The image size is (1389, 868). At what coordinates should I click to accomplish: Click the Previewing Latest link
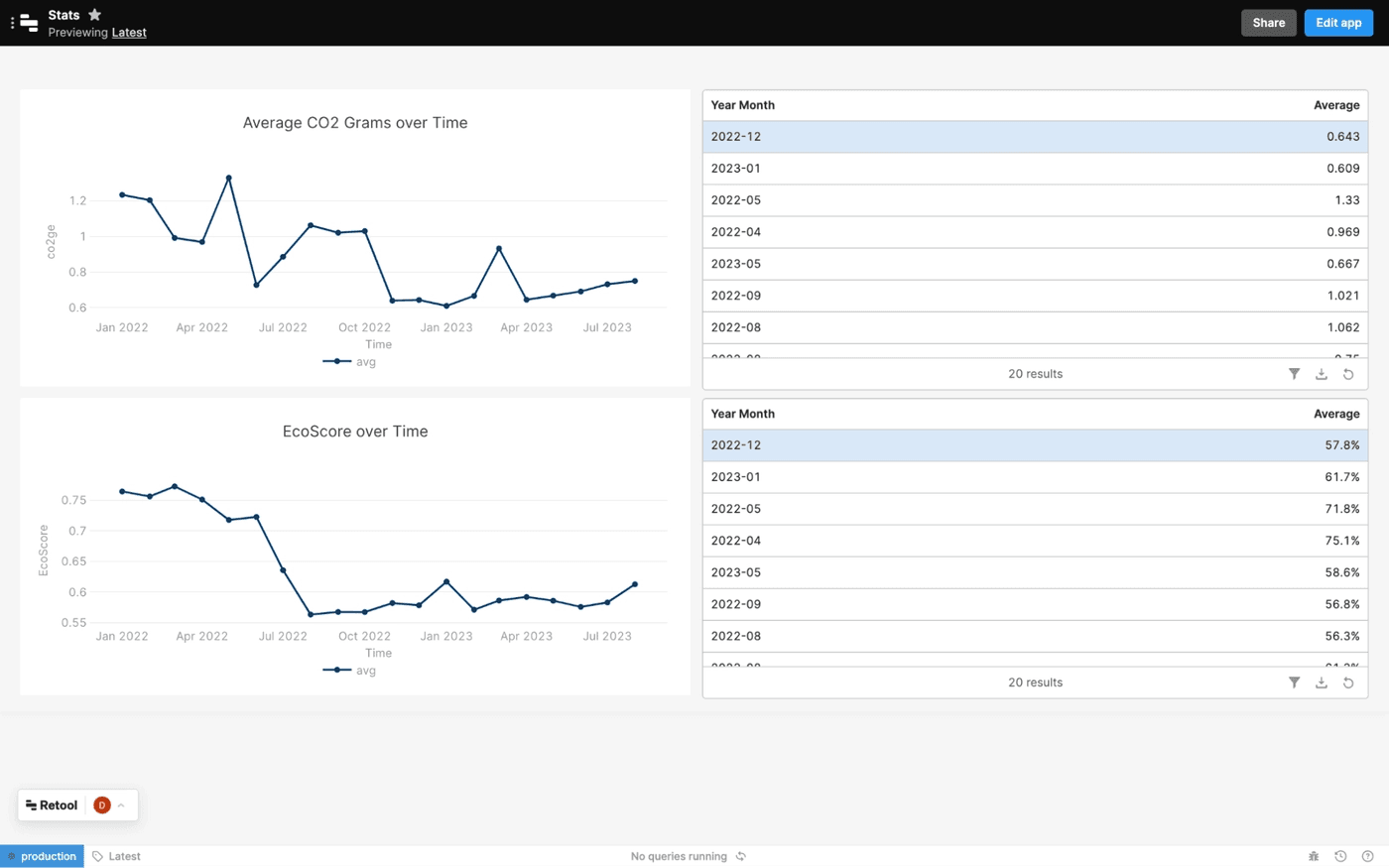click(129, 32)
